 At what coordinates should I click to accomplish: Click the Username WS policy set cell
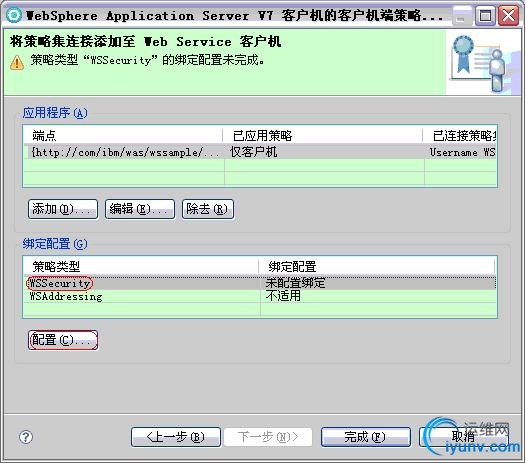click(462, 152)
